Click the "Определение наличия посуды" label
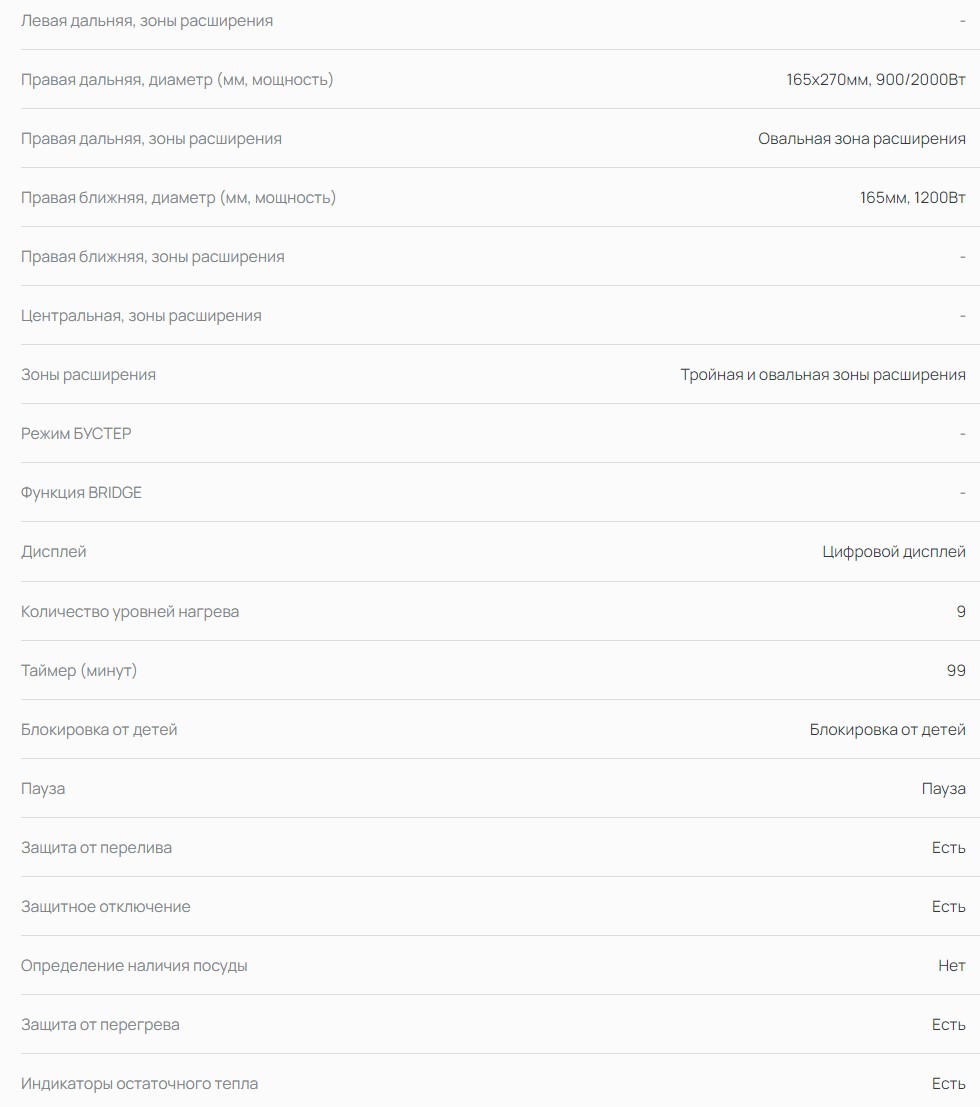This screenshot has width=980, height=1107. [134, 965]
